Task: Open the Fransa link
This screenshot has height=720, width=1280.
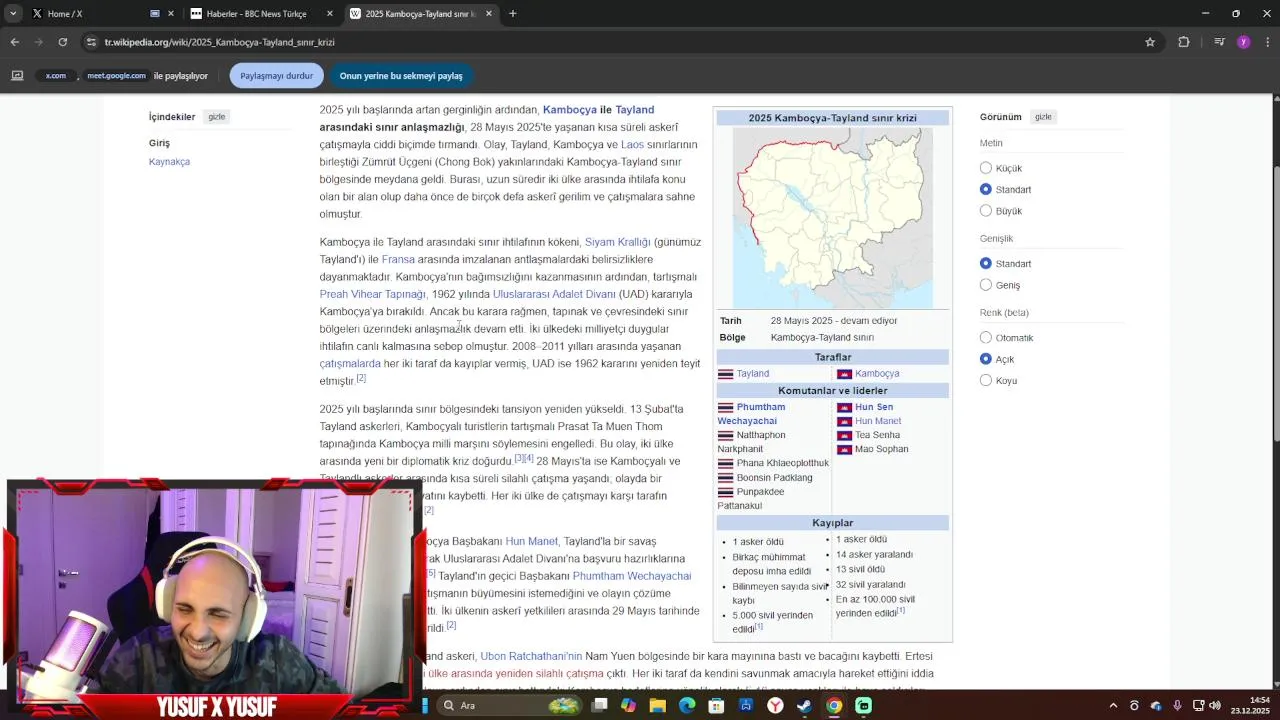Action: click(398, 260)
